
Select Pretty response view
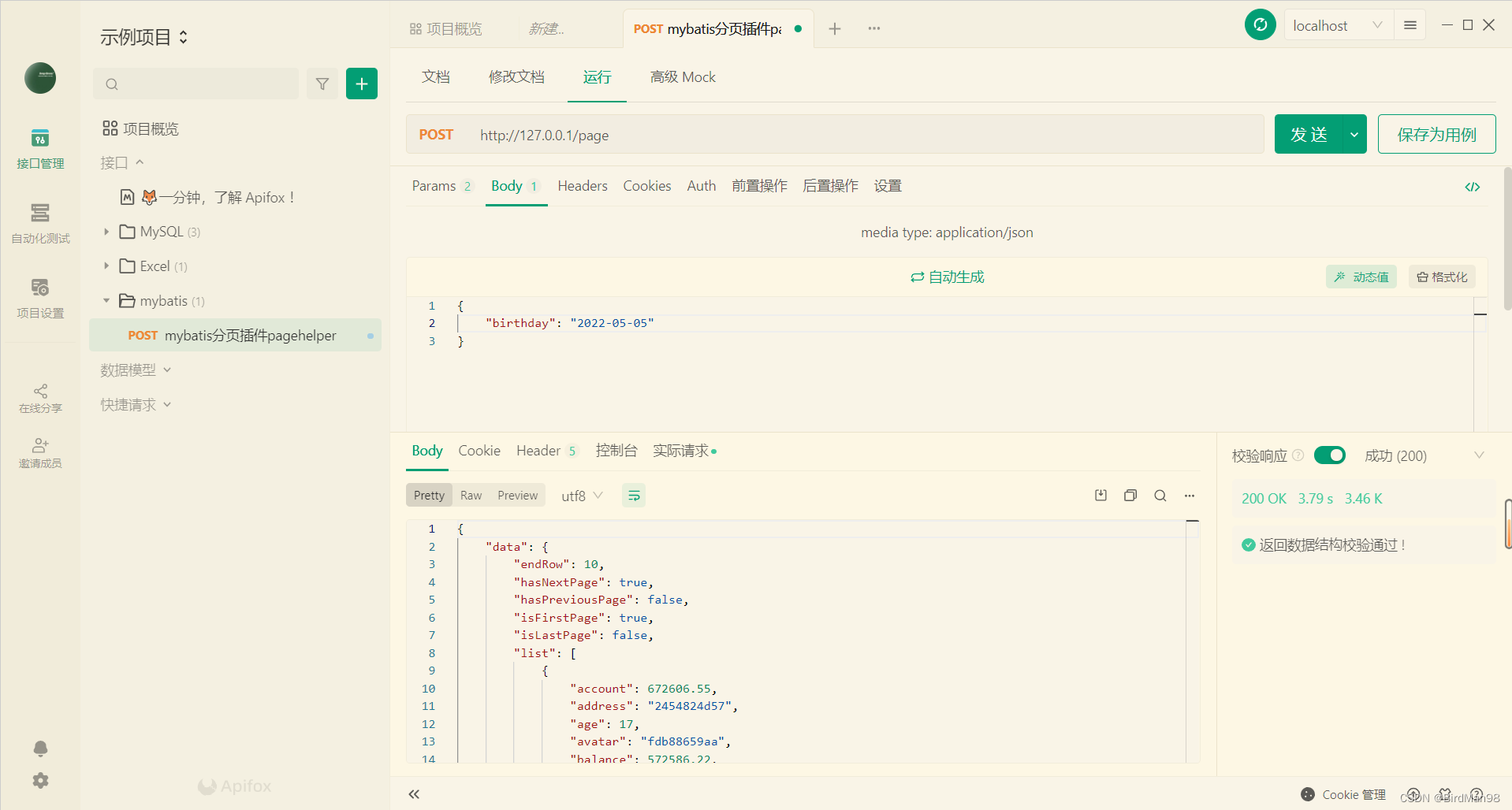[429, 495]
